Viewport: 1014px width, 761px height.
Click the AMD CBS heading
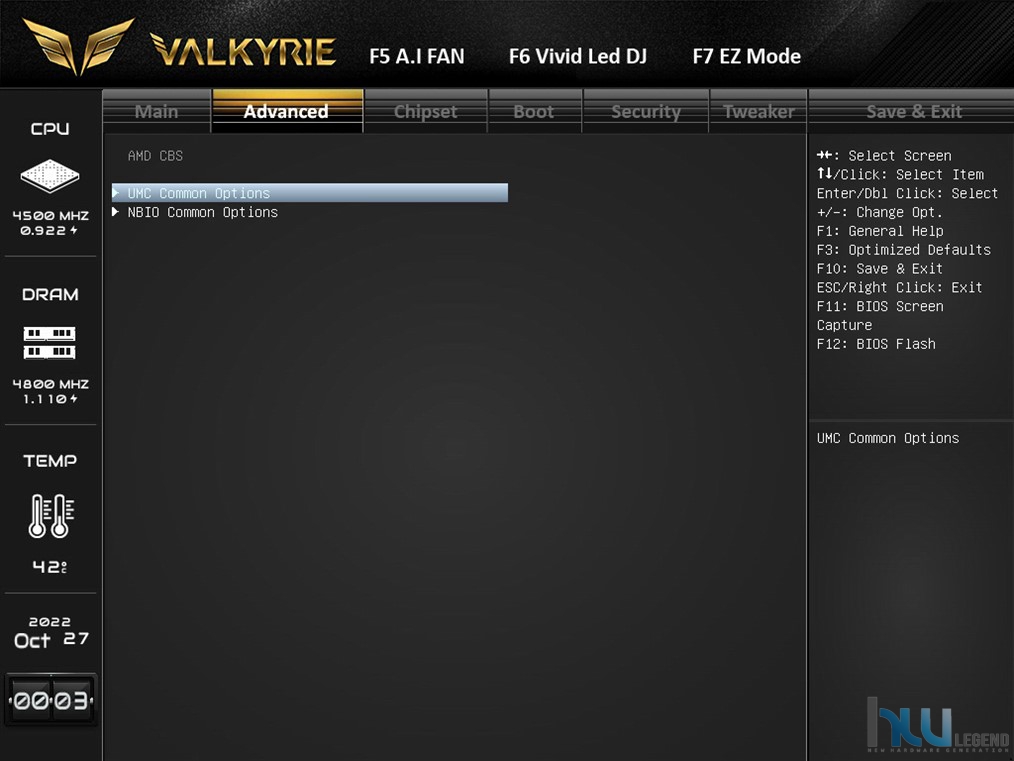155,156
